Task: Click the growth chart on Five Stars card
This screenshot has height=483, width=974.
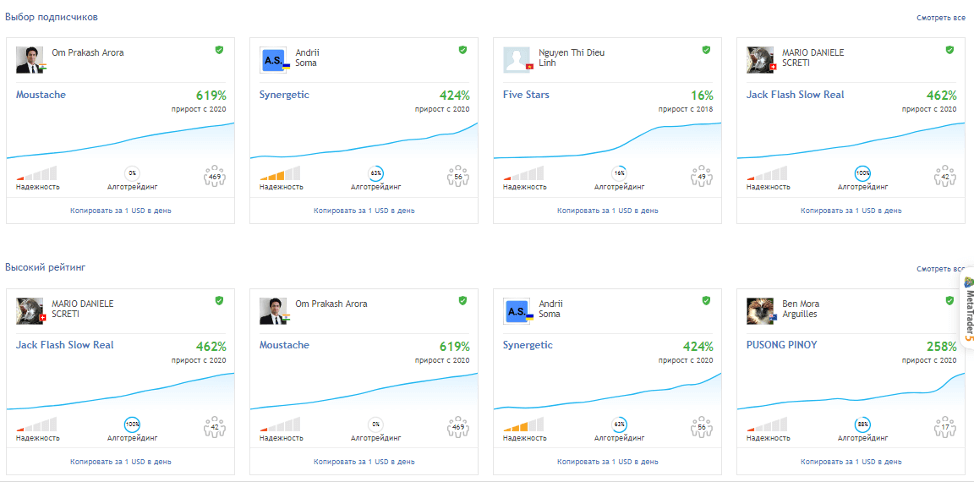Action: [607, 140]
